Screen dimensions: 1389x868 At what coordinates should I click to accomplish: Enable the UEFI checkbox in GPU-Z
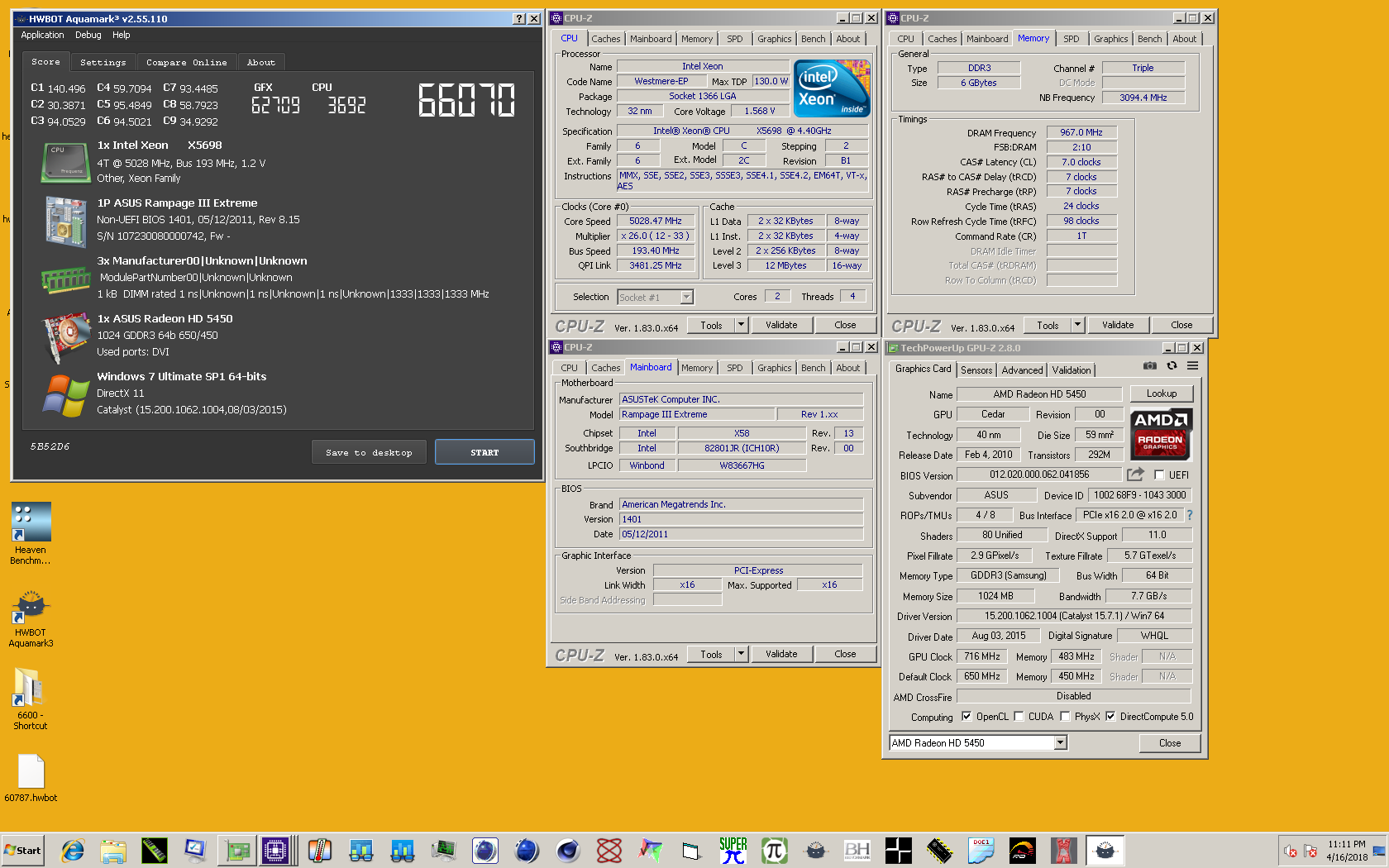[1159, 475]
